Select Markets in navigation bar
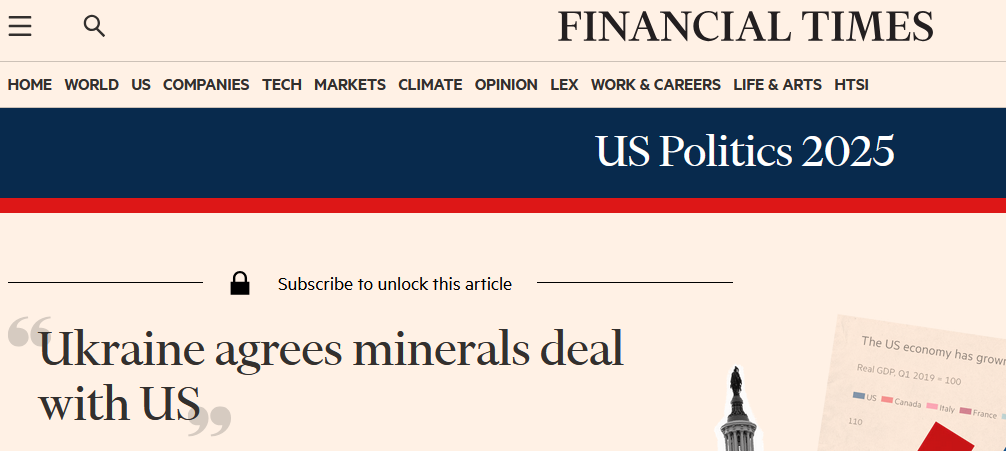The height and width of the screenshot is (451, 1006). click(x=350, y=85)
